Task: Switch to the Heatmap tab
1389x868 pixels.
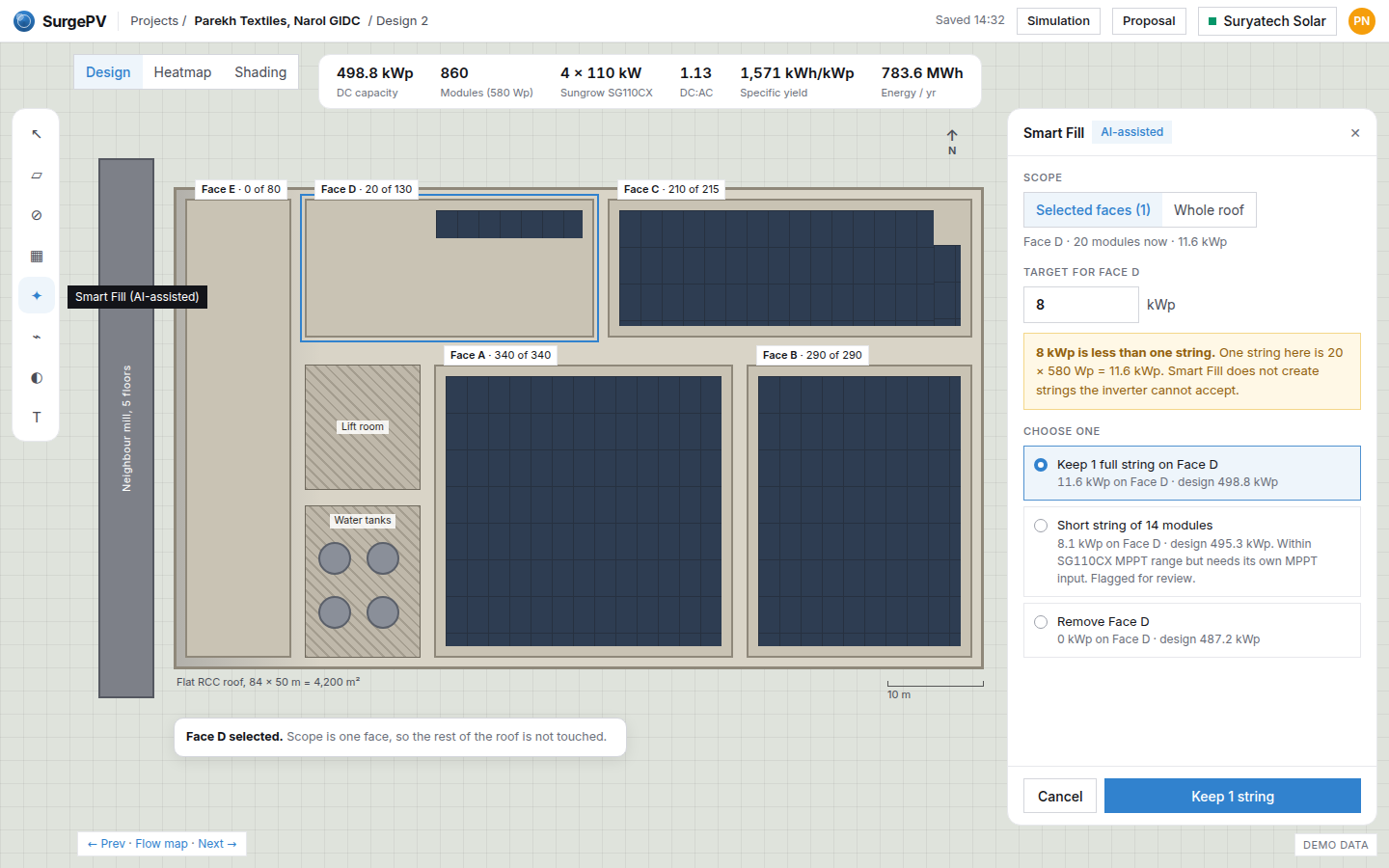Action: pyautogui.click(x=182, y=72)
